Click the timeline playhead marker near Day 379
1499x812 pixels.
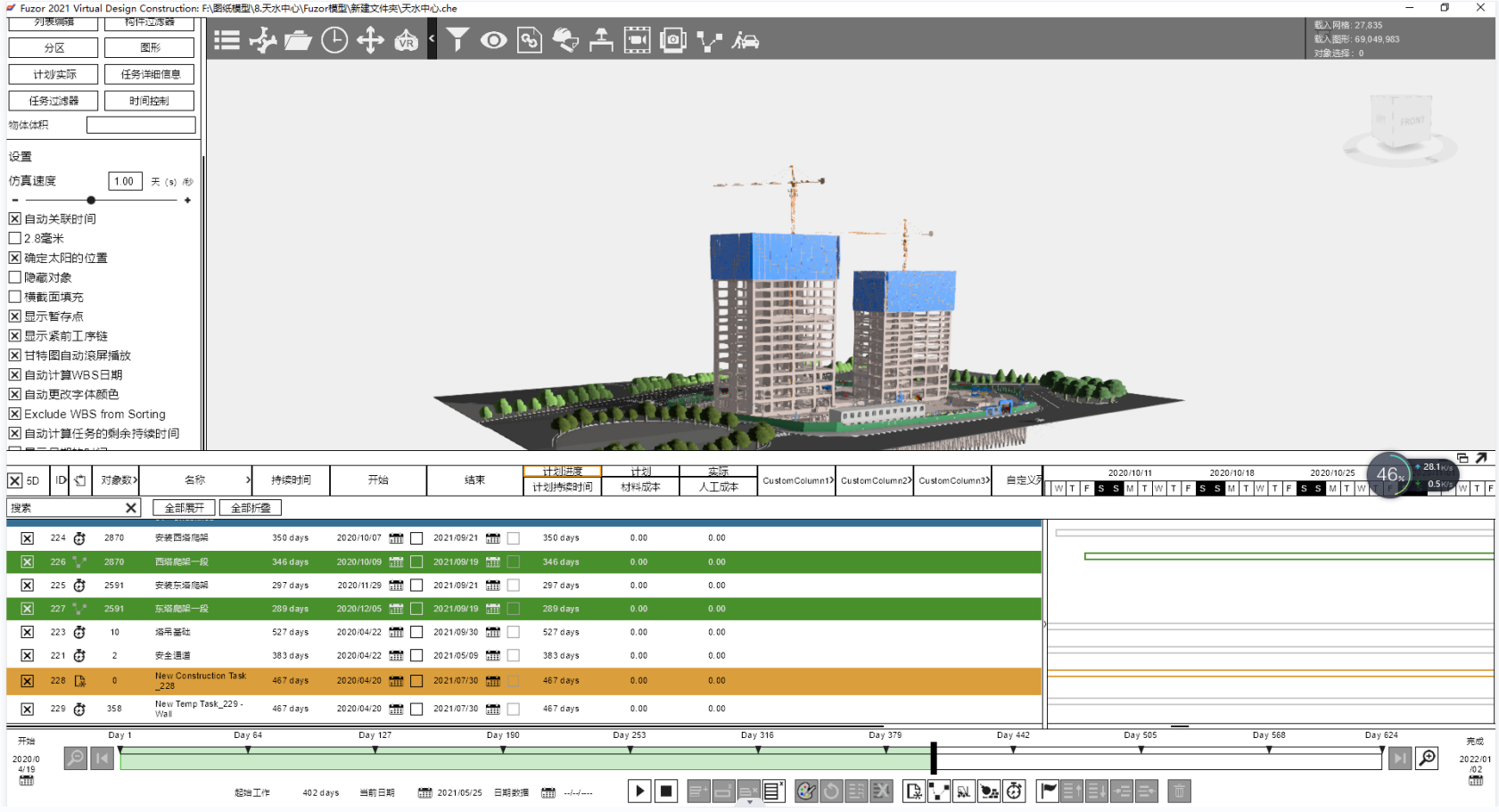click(x=934, y=758)
